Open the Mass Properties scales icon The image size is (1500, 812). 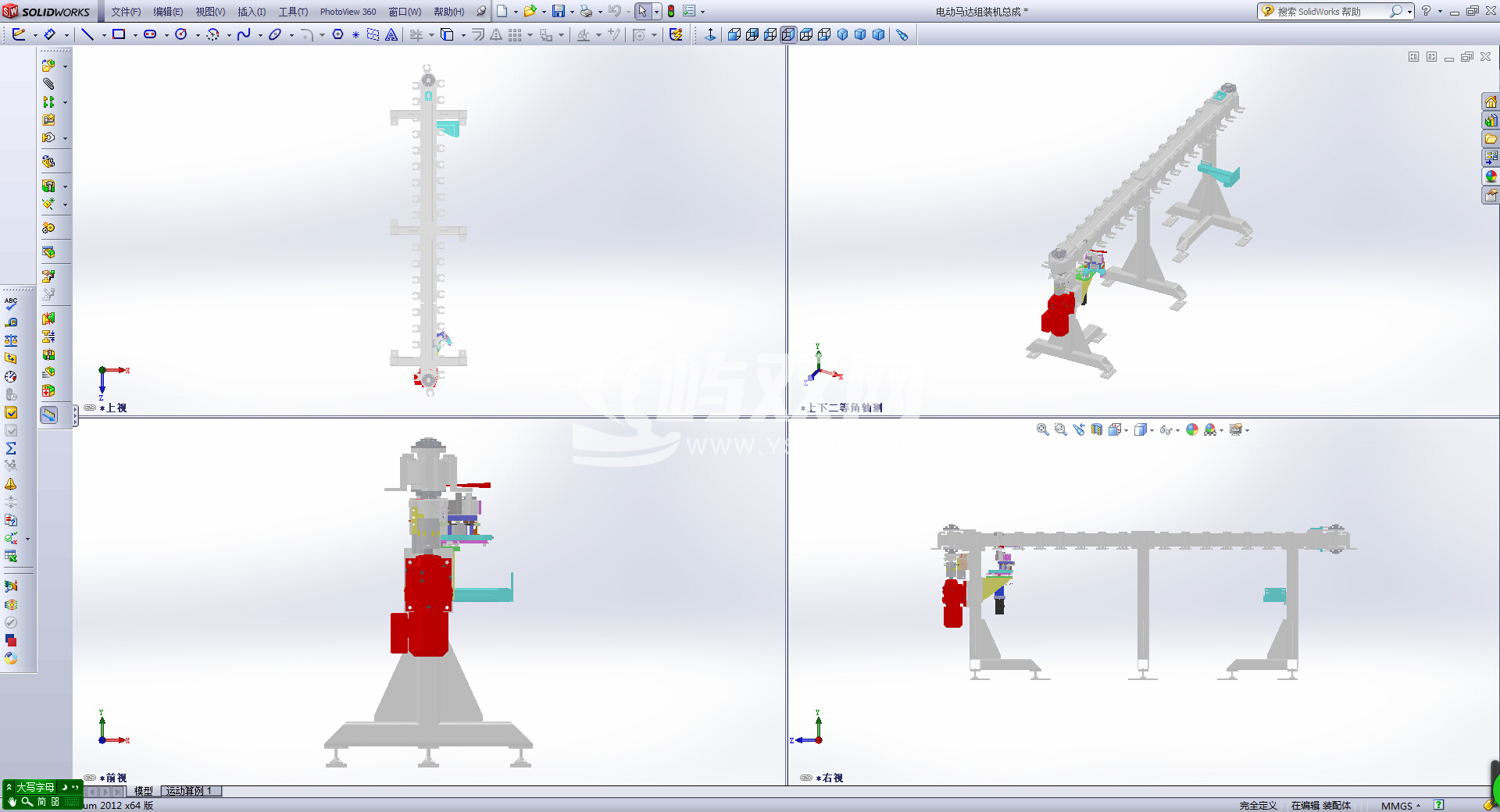click(x=11, y=340)
